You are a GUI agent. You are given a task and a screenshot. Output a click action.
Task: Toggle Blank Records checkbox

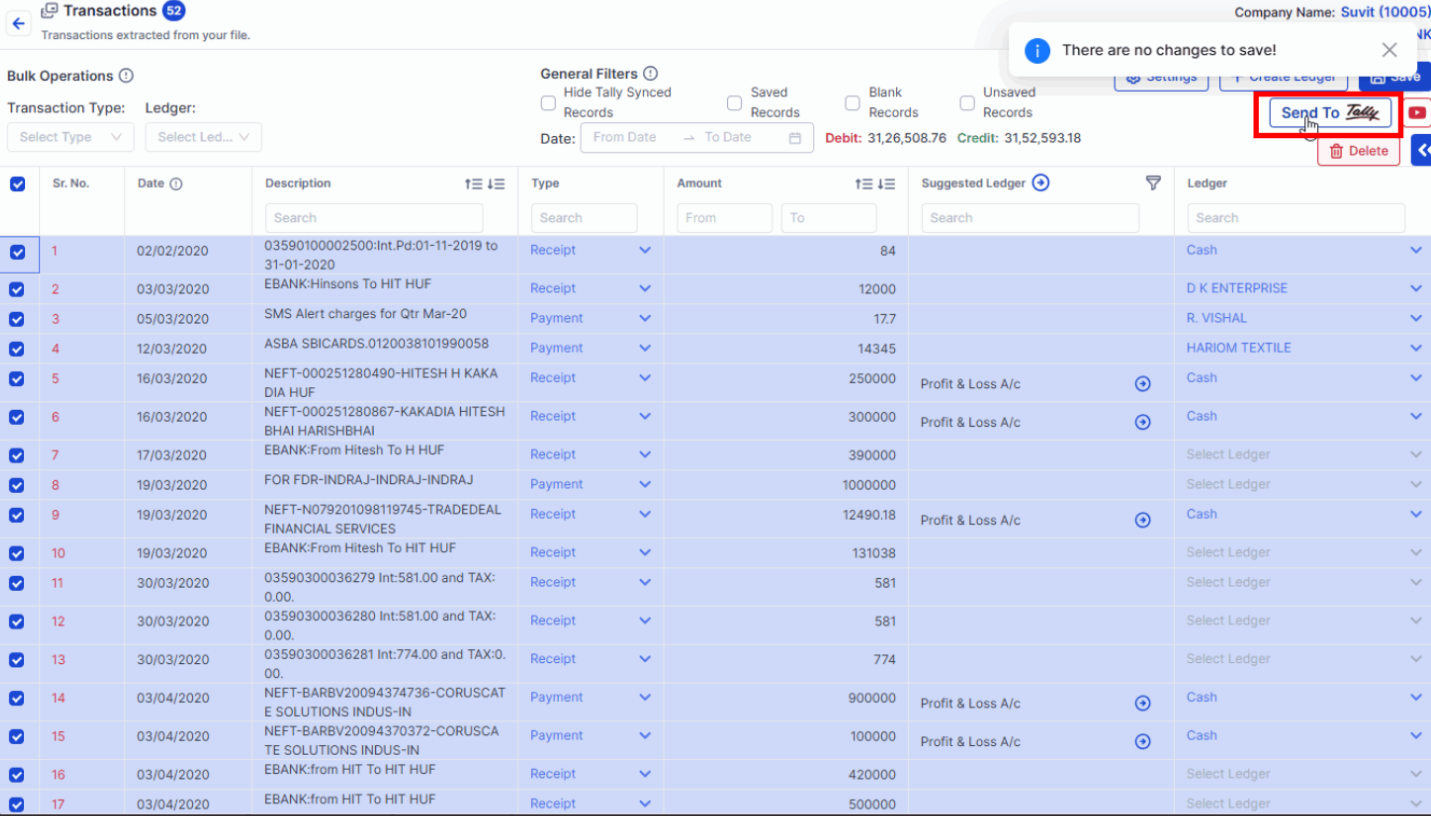[852, 103]
